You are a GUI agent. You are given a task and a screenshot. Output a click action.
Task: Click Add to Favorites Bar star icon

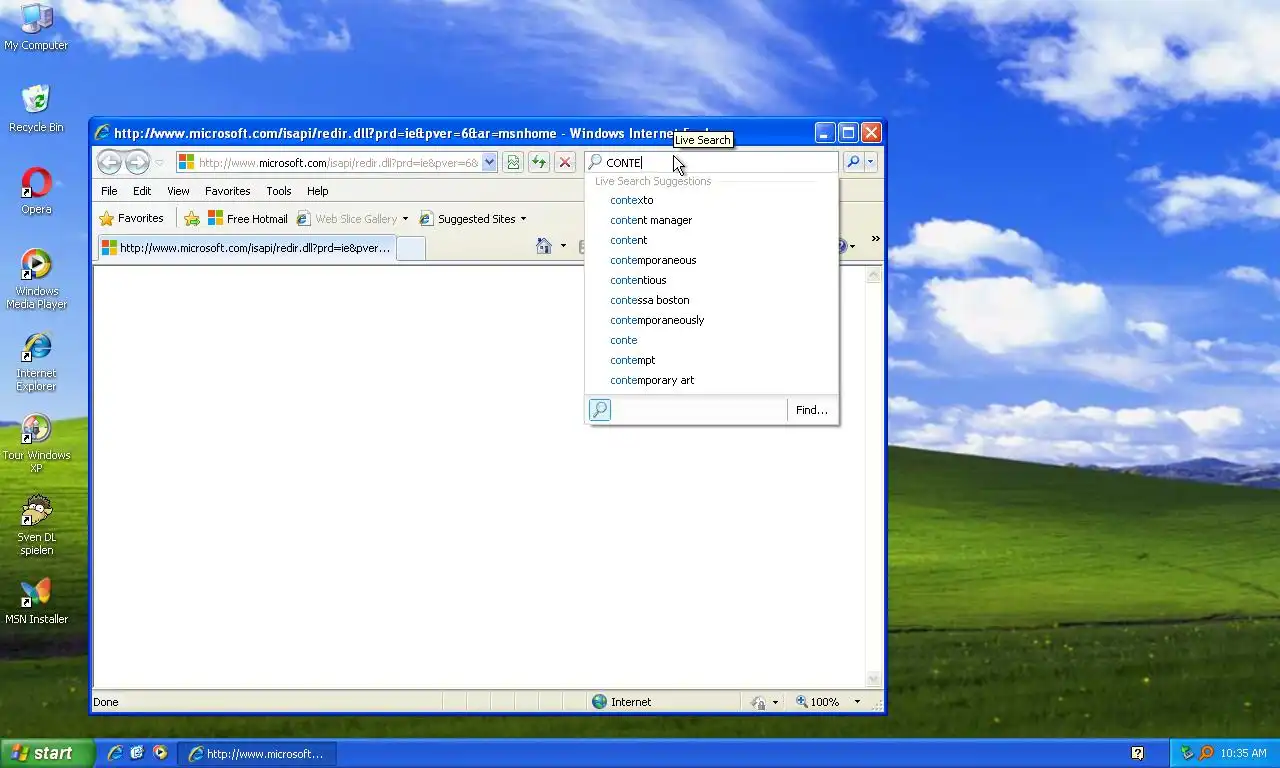pyautogui.click(x=192, y=219)
